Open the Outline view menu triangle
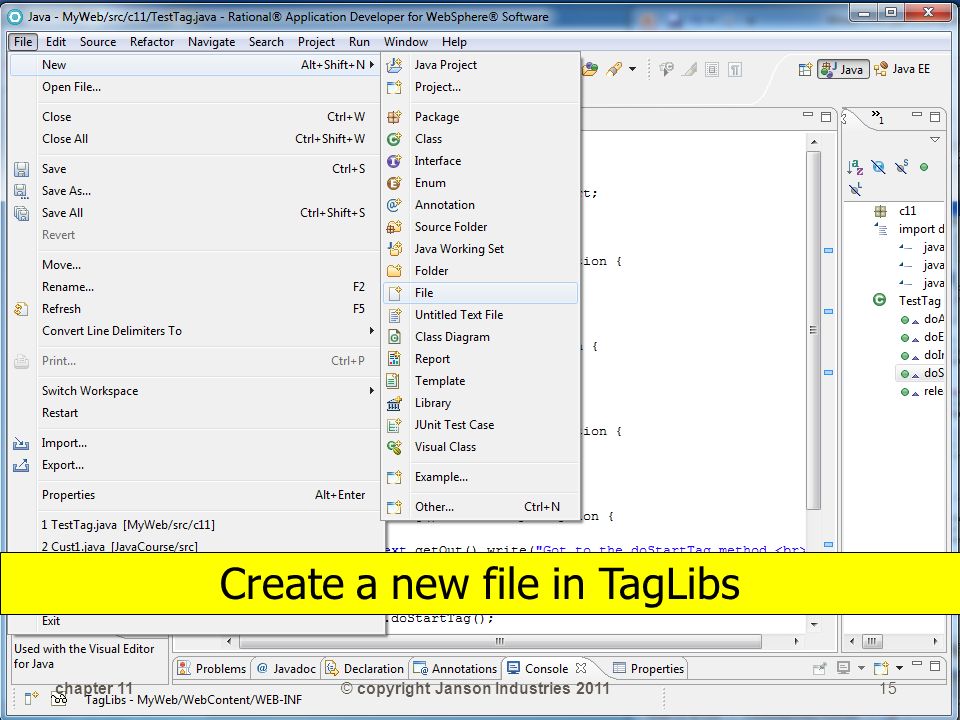The image size is (960, 720). [x=935, y=140]
